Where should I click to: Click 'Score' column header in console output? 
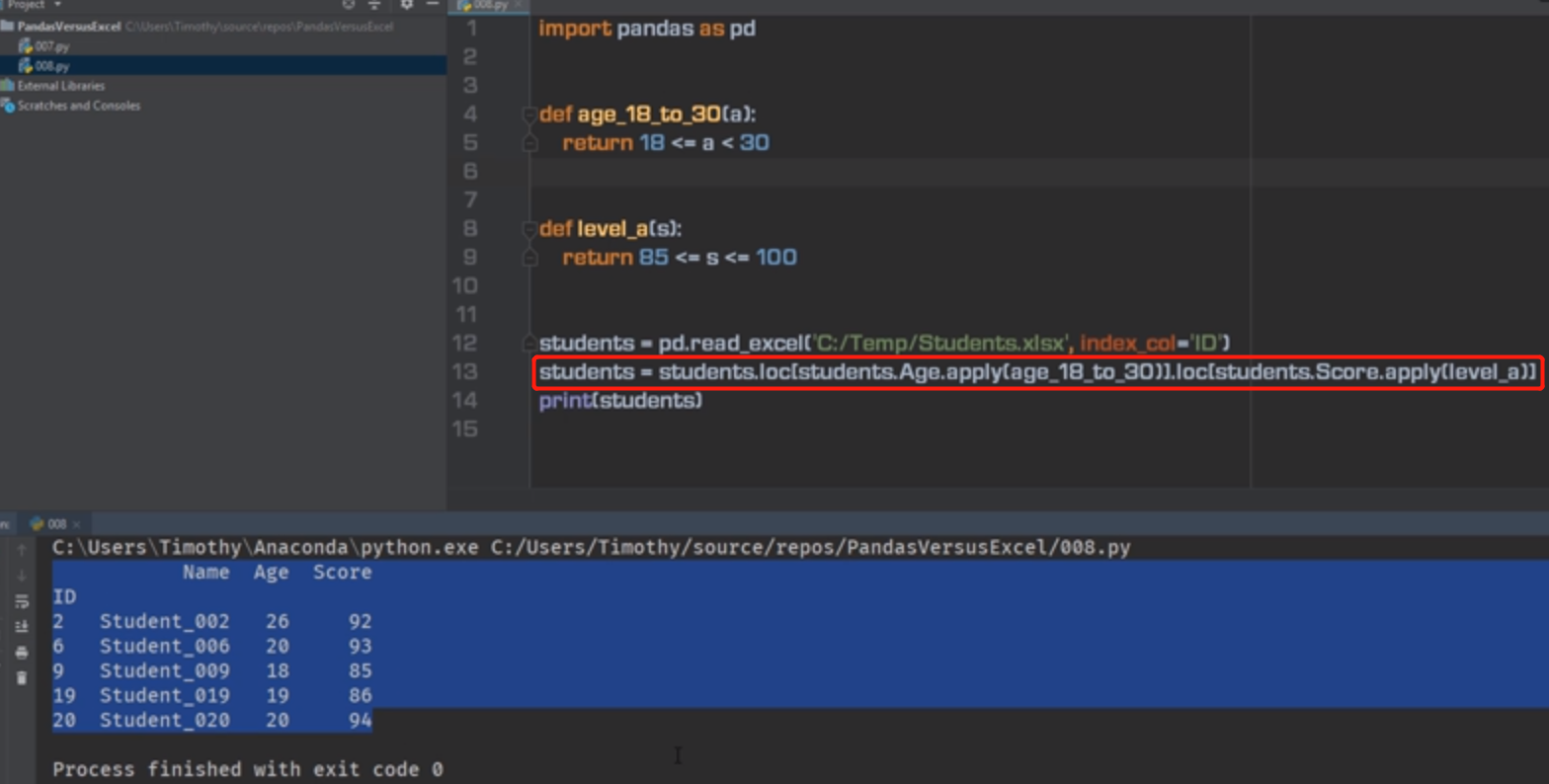343,573
